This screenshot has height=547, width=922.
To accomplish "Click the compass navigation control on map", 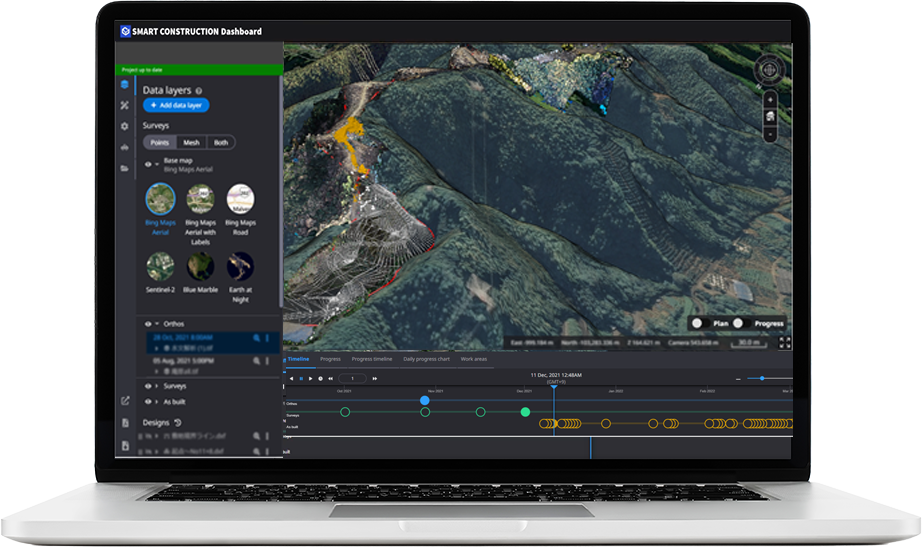I will pyautogui.click(x=769, y=70).
